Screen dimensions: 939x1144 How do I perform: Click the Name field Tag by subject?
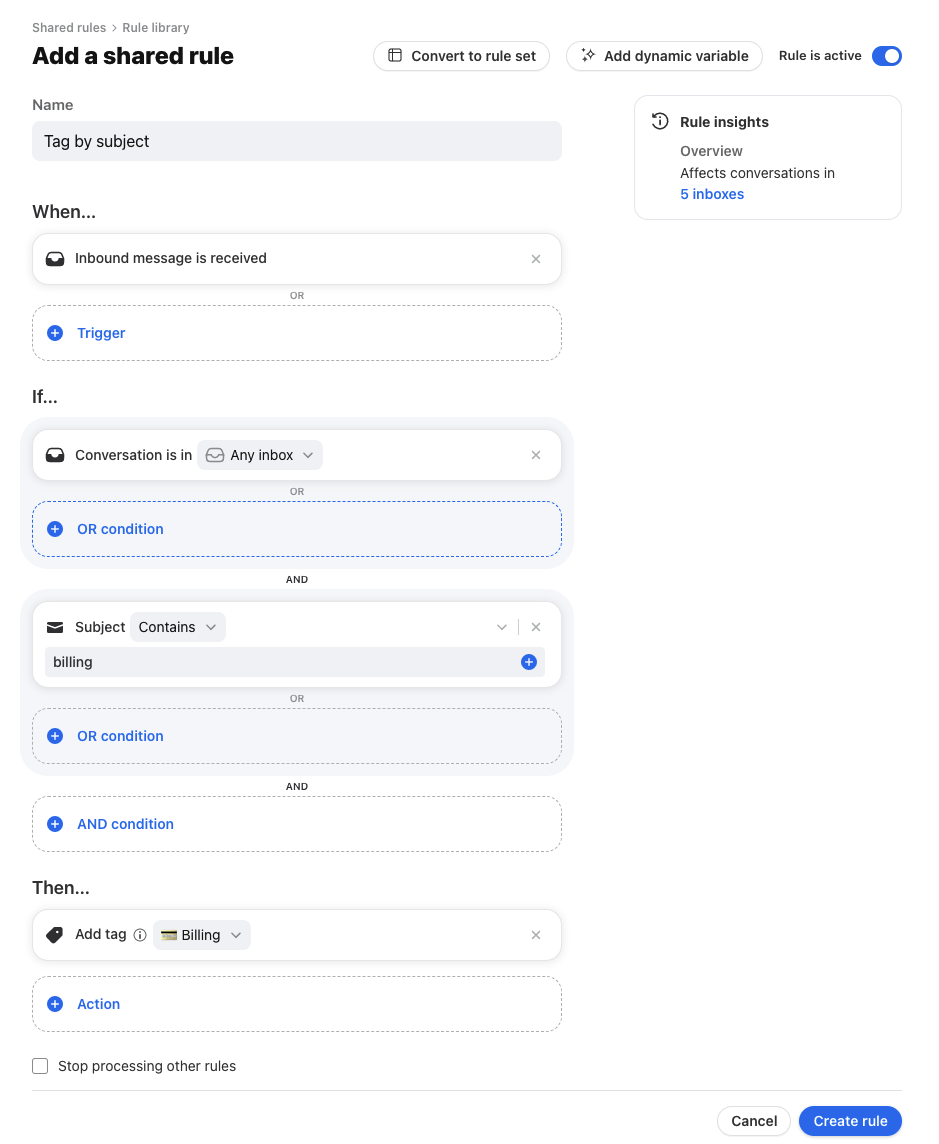[x=296, y=141]
